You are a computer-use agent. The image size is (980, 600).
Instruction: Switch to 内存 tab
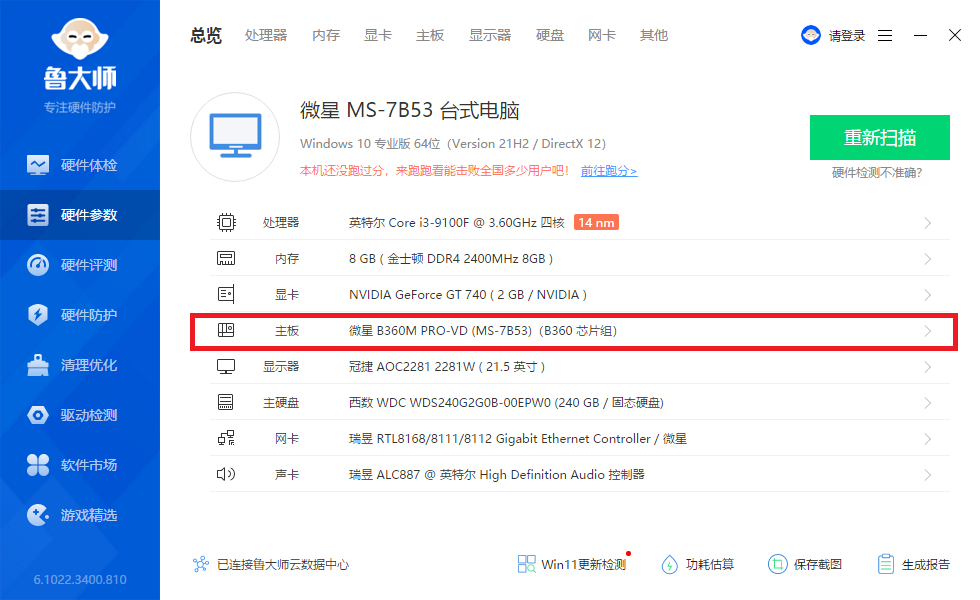pyautogui.click(x=326, y=36)
